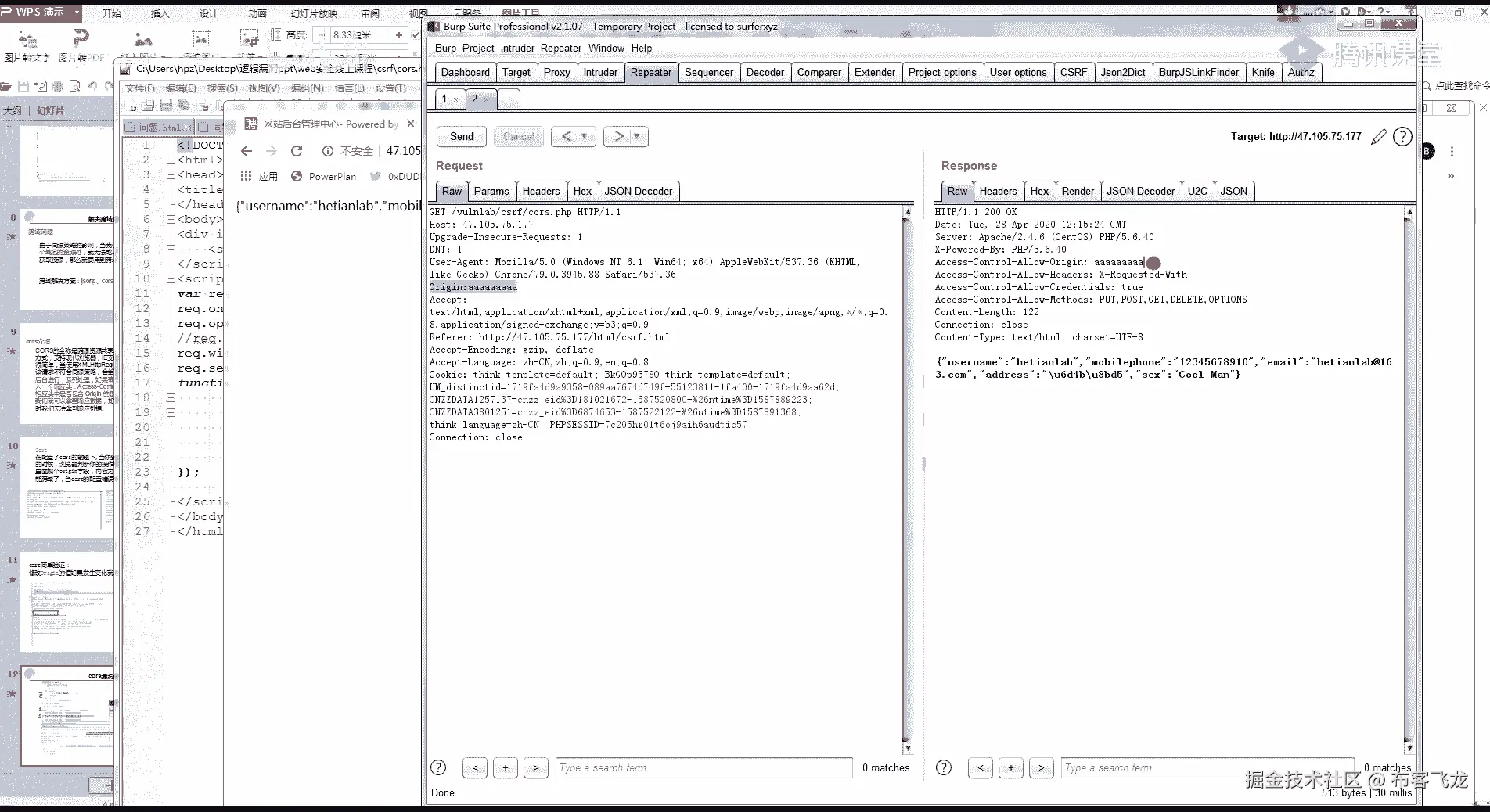Add a new Repeater tab via the ... tab

[x=509, y=100]
